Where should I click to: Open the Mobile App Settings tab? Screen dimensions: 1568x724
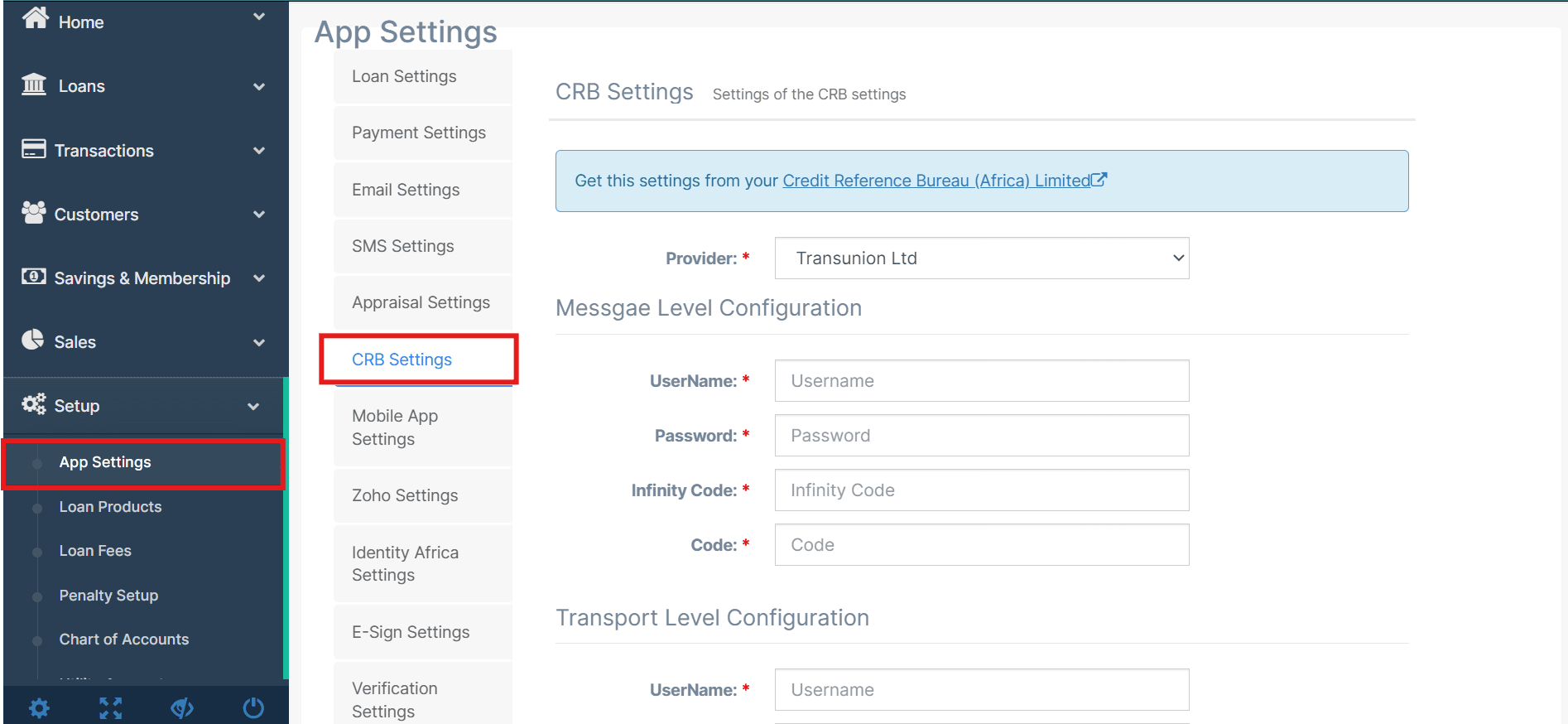tap(423, 427)
